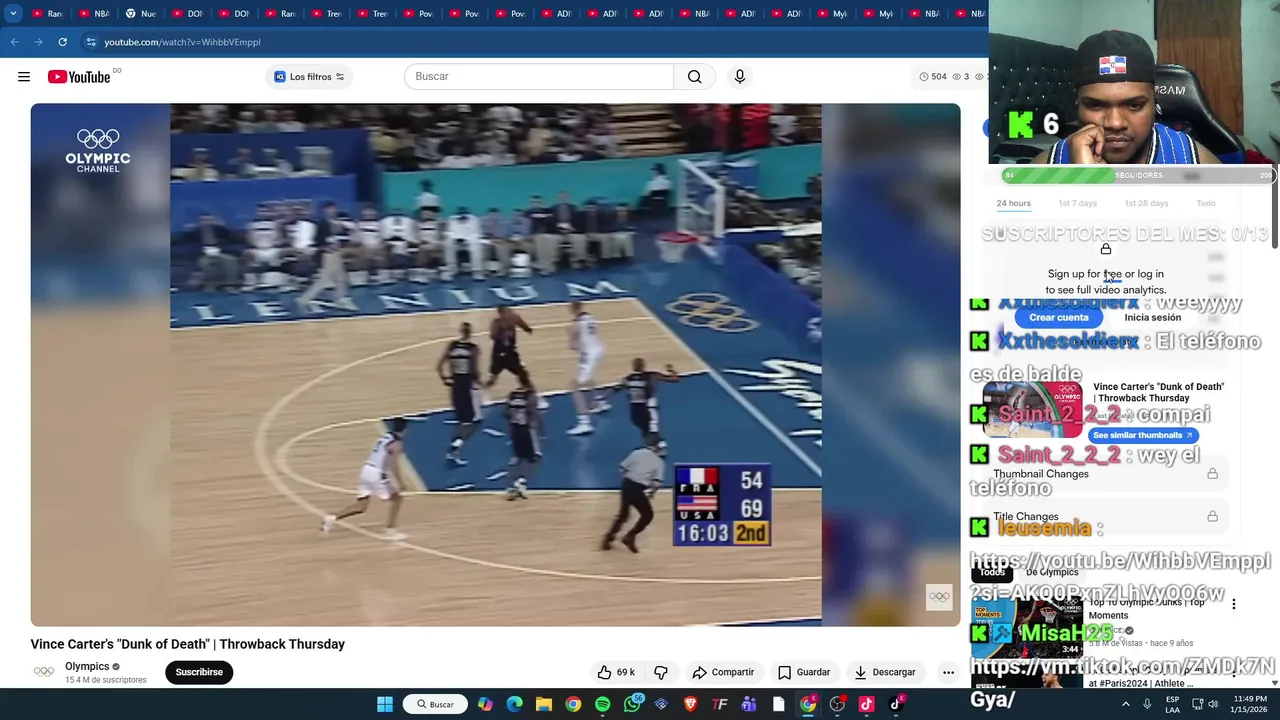This screenshot has height=720, width=1280.
Task: Open more actions three-dot menu under video
Action: (x=948, y=672)
